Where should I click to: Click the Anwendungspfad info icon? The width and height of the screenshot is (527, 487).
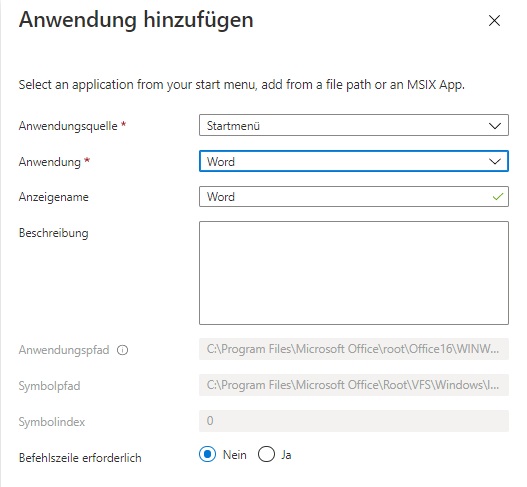(122, 350)
